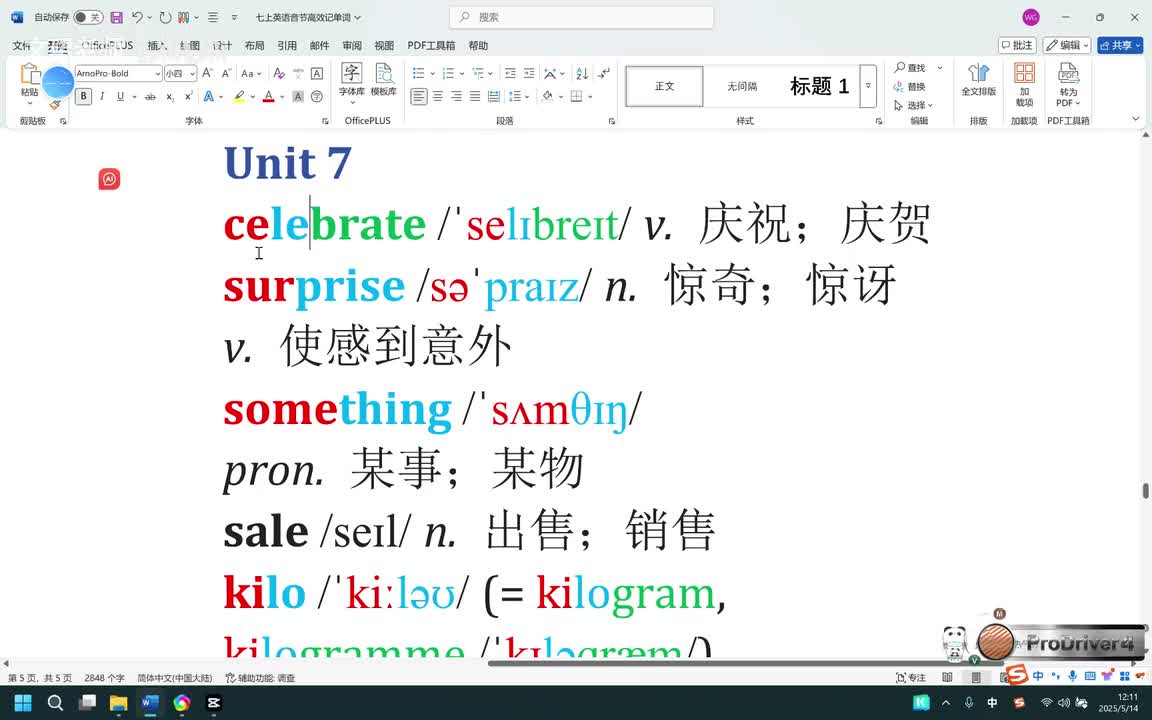Toggle Strikethrough formatting
Screen dimensions: 1152x720
(x=150, y=96)
